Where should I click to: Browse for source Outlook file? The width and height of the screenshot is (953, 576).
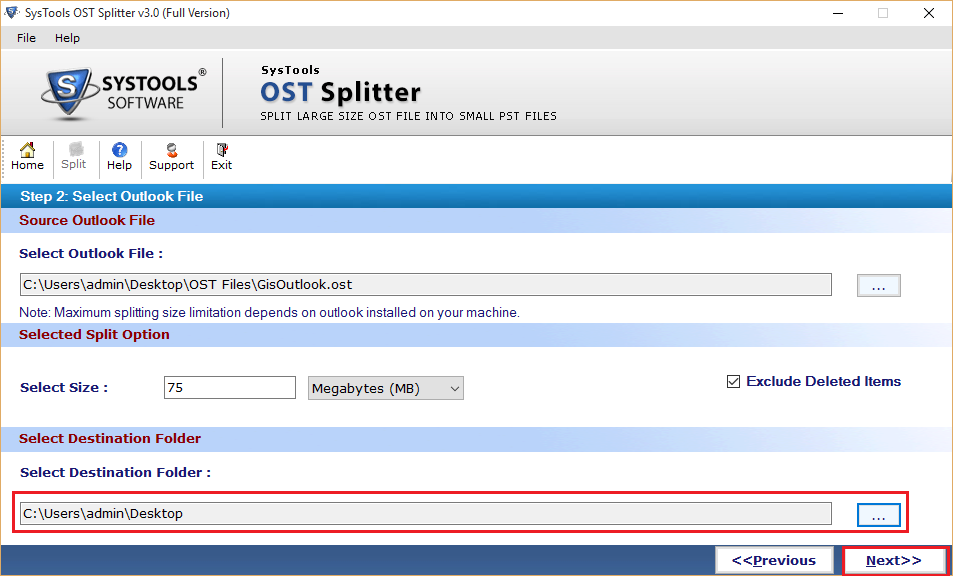pos(879,286)
